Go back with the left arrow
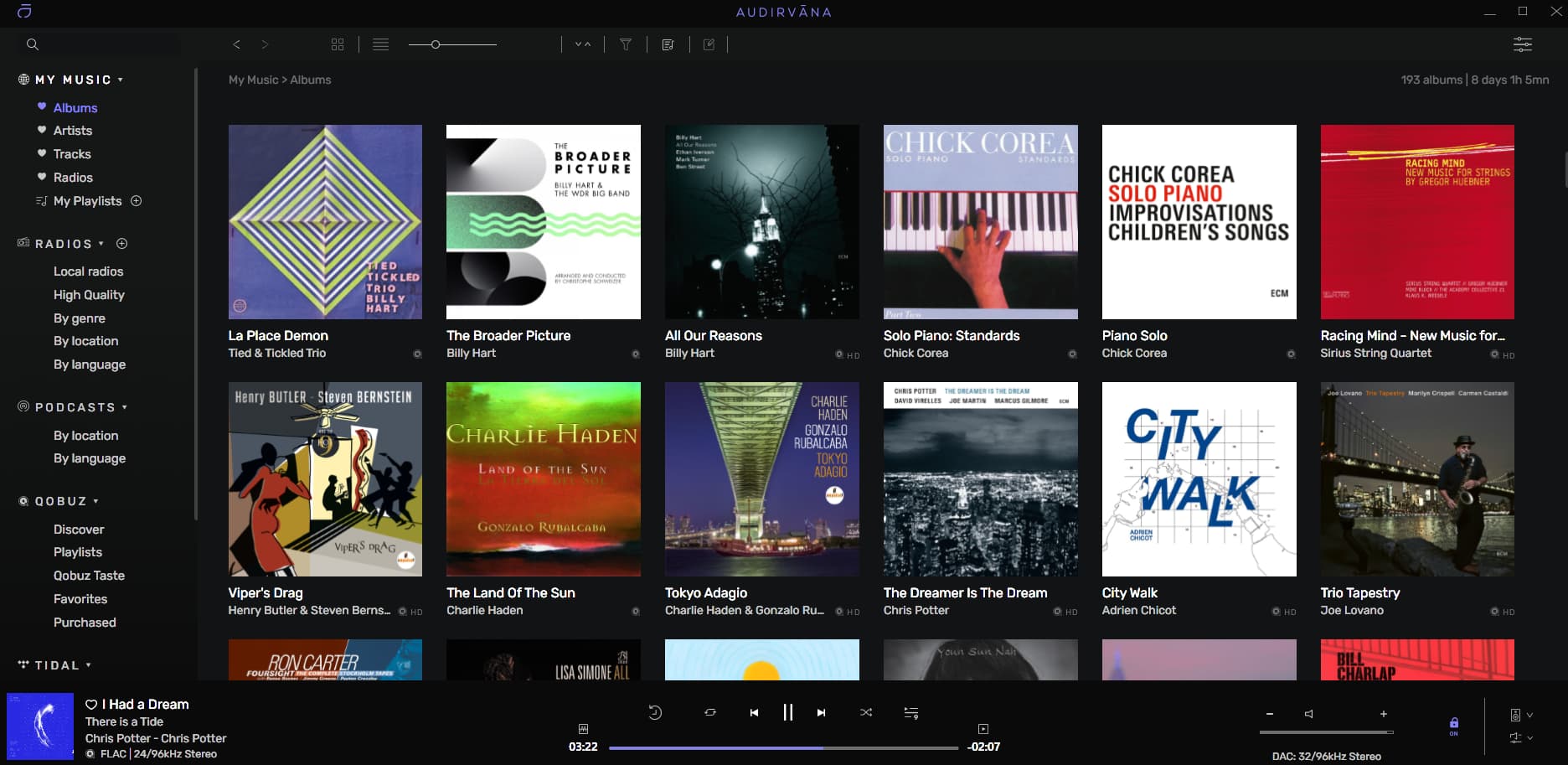Image resolution: width=1568 pixels, height=765 pixels. 236,44
